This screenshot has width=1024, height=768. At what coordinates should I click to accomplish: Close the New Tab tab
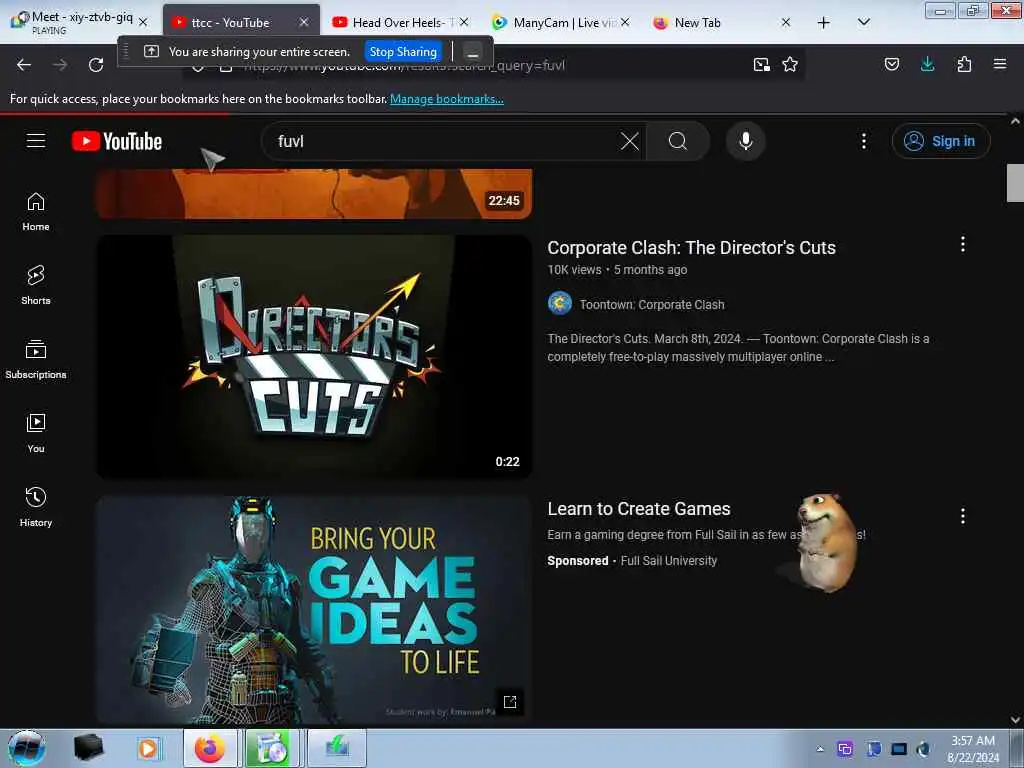(x=786, y=22)
